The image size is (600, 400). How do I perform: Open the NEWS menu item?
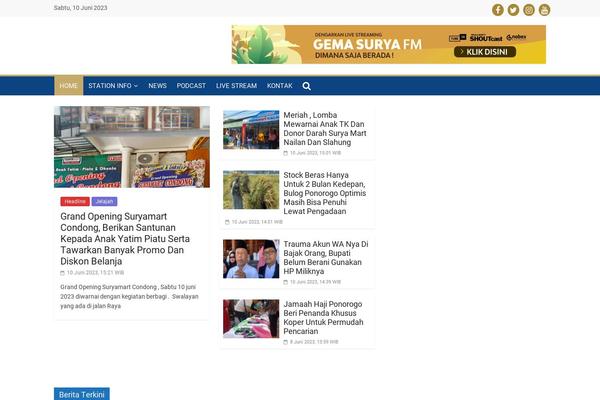(157, 86)
